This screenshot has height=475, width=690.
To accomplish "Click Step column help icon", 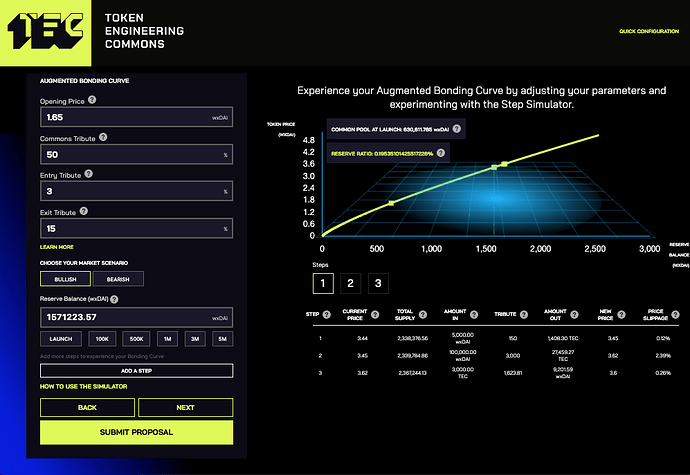I will click(x=327, y=315).
